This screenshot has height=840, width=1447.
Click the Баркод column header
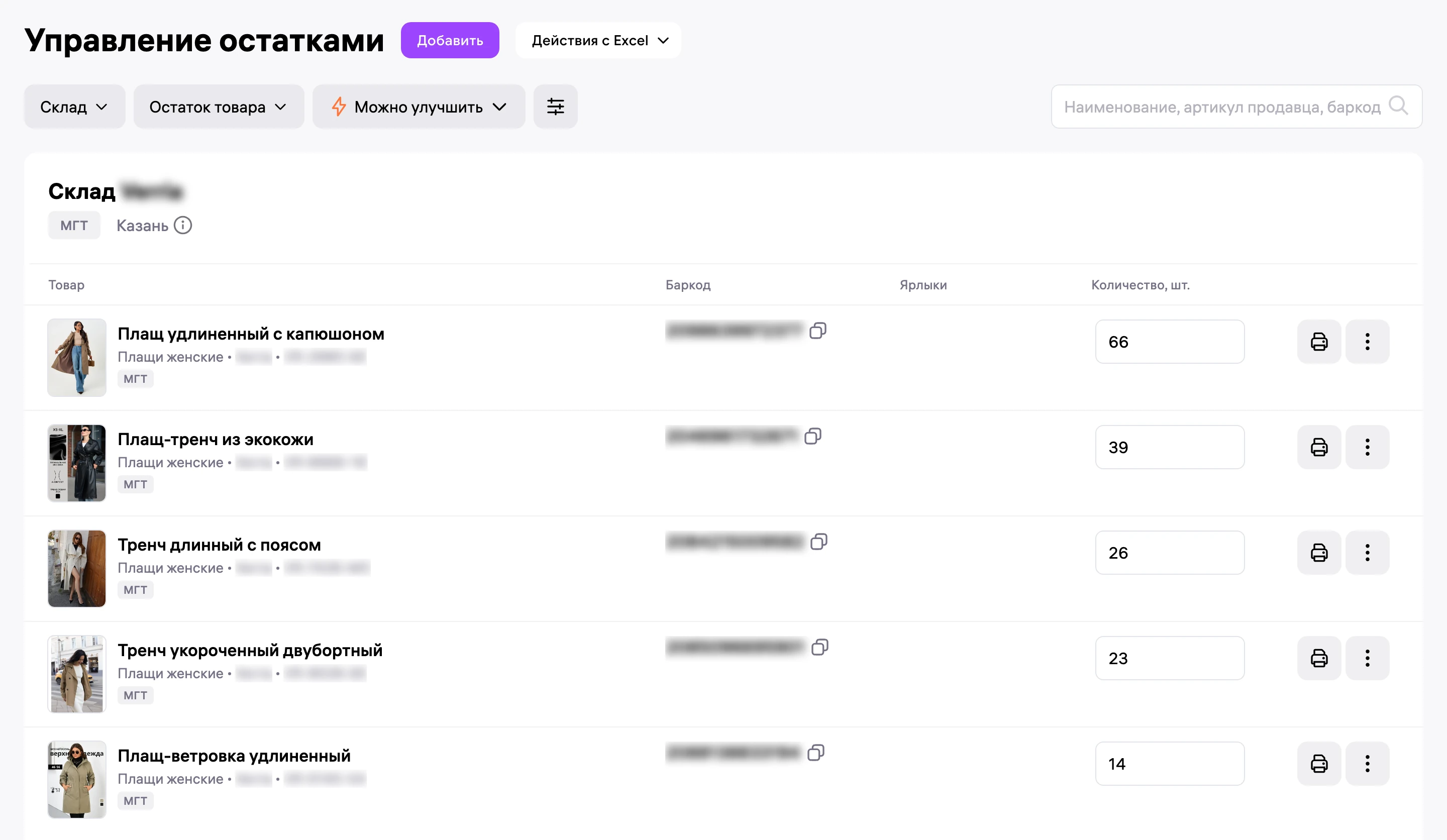pos(688,285)
